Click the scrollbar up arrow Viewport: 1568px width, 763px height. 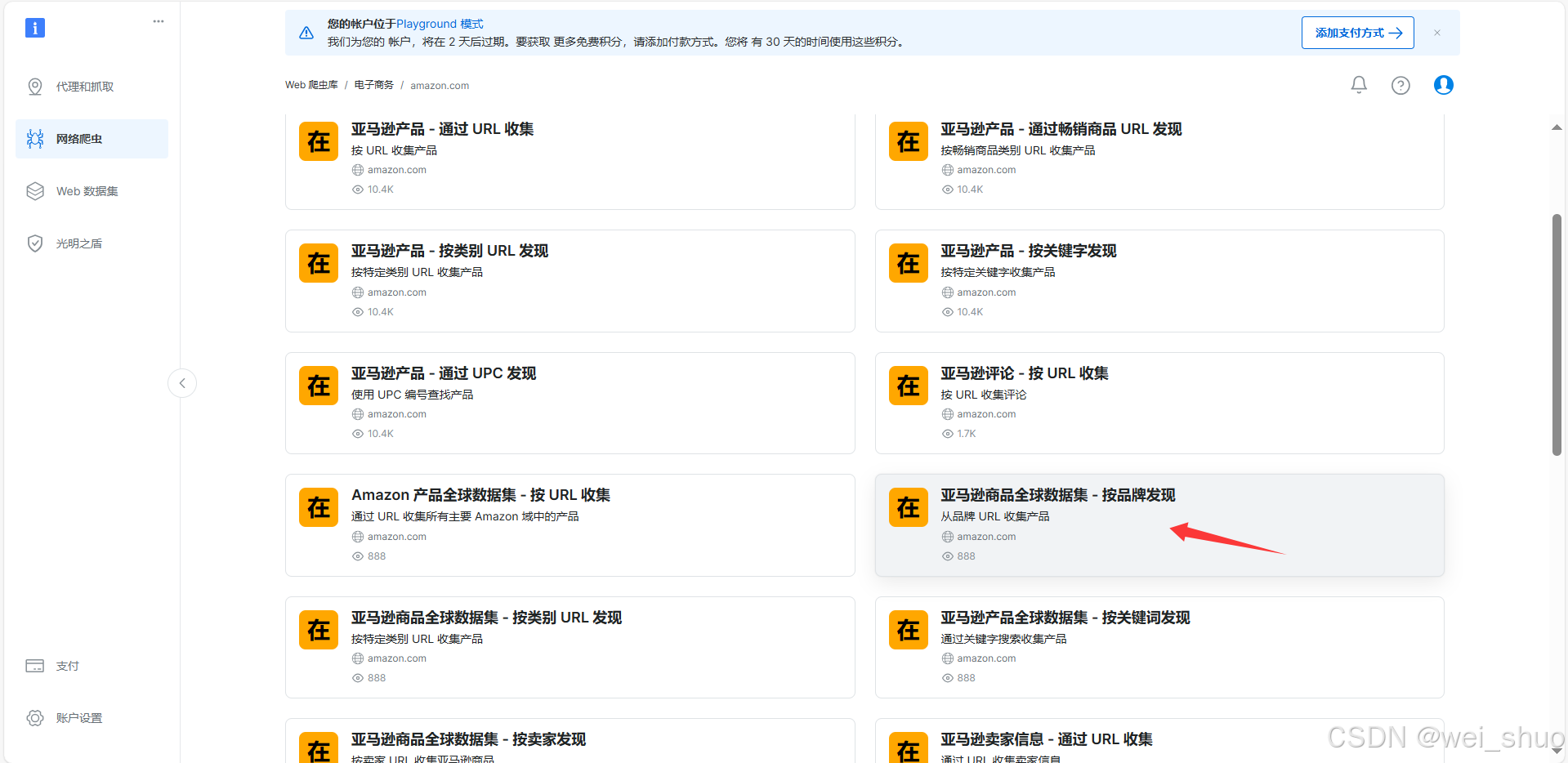[1557, 127]
